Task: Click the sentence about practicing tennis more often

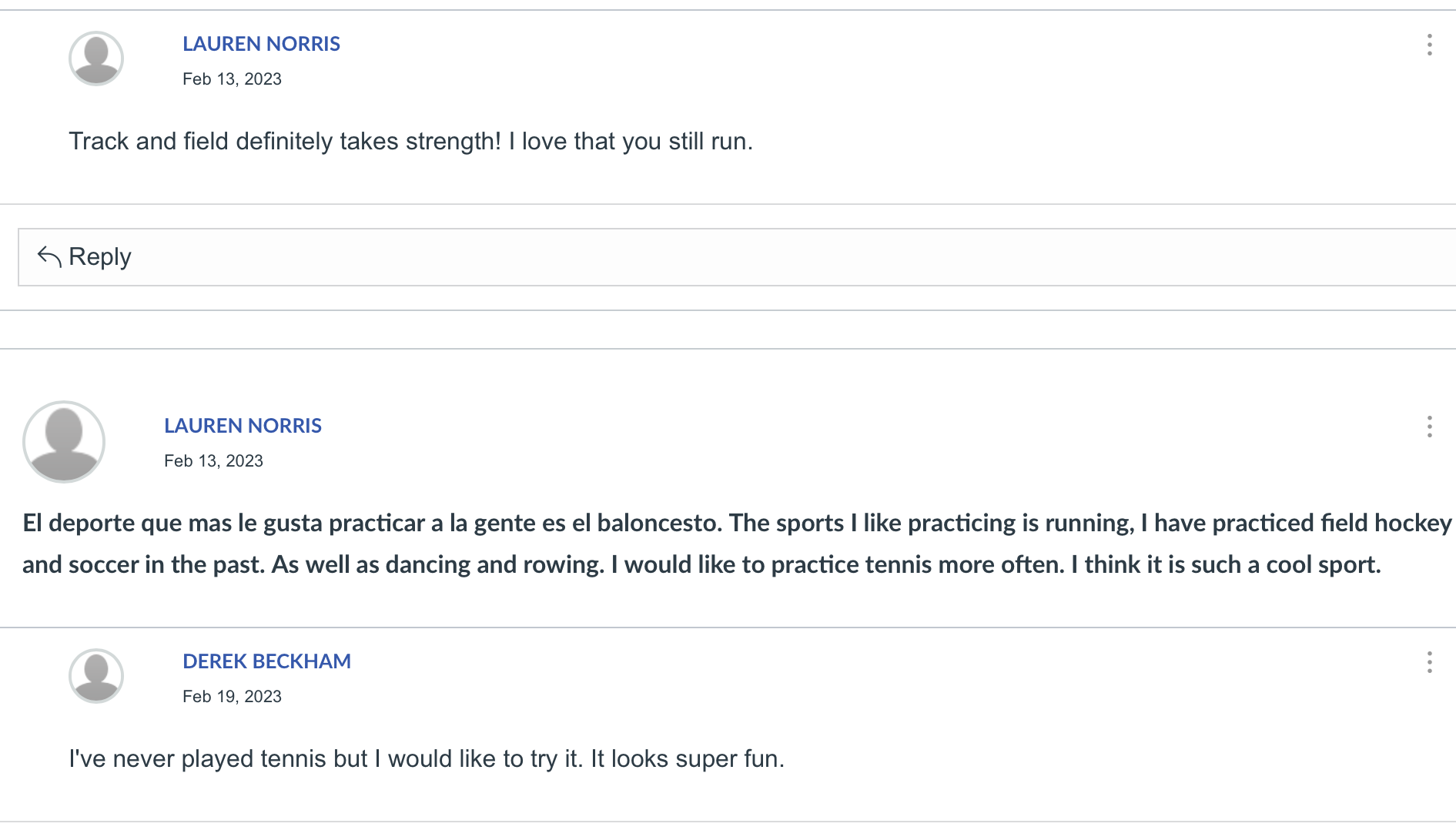Action: pos(838,565)
